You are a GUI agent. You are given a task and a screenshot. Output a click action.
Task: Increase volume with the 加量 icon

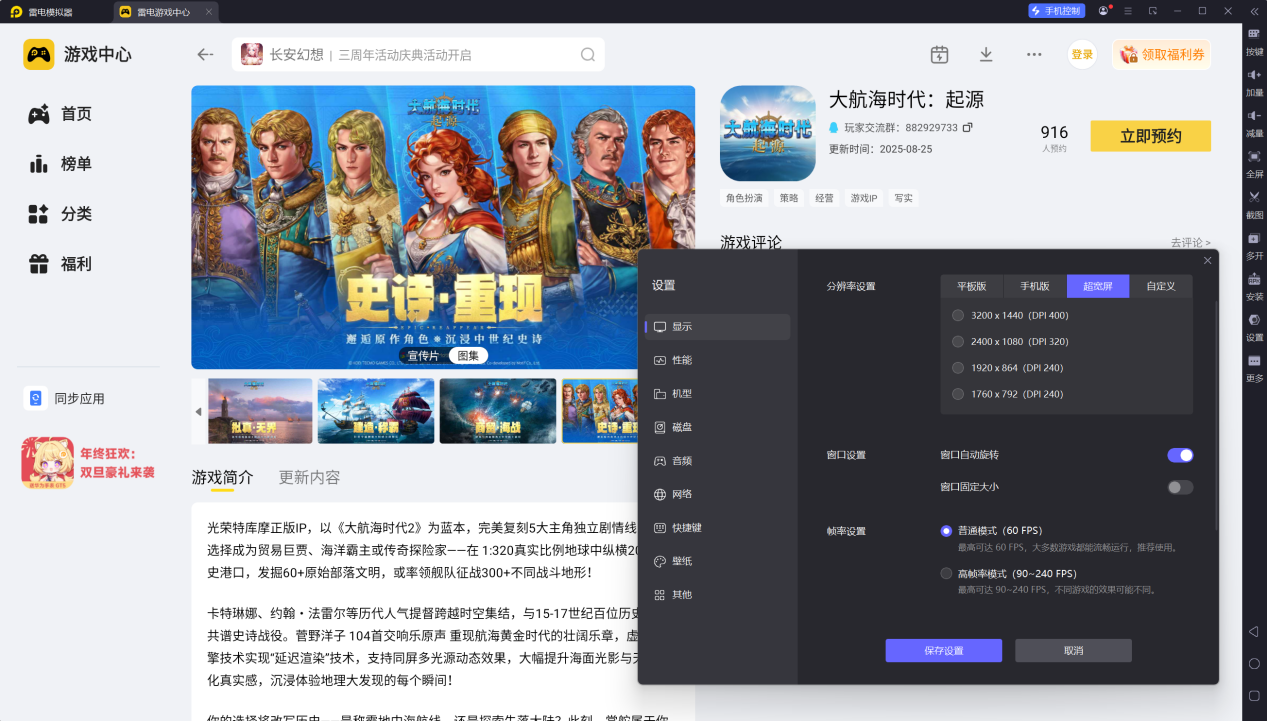(1254, 82)
